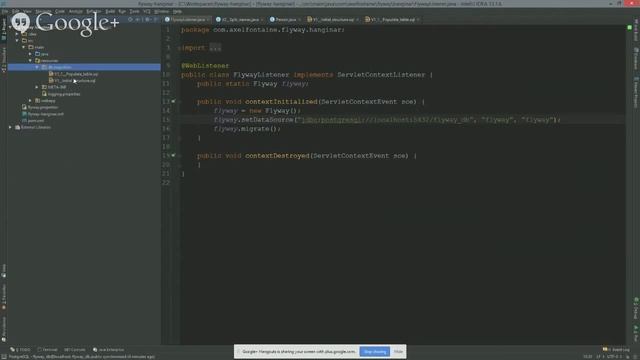
Task: Switch to the V1_1__Populate_table.sql editor tab
Action: (393, 19)
